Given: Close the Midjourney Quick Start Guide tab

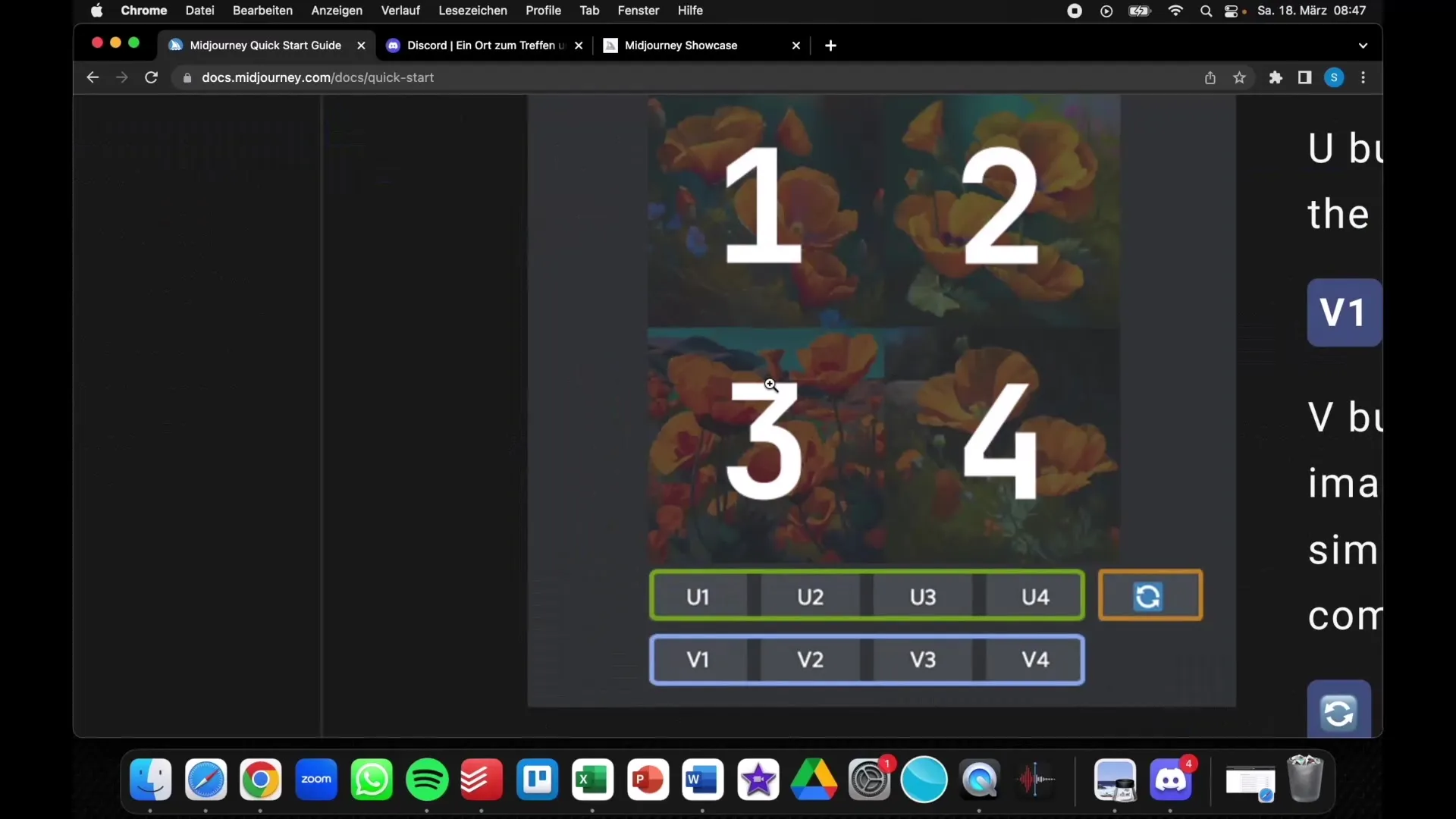Looking at the screenshot, I should tap(361, 45).
